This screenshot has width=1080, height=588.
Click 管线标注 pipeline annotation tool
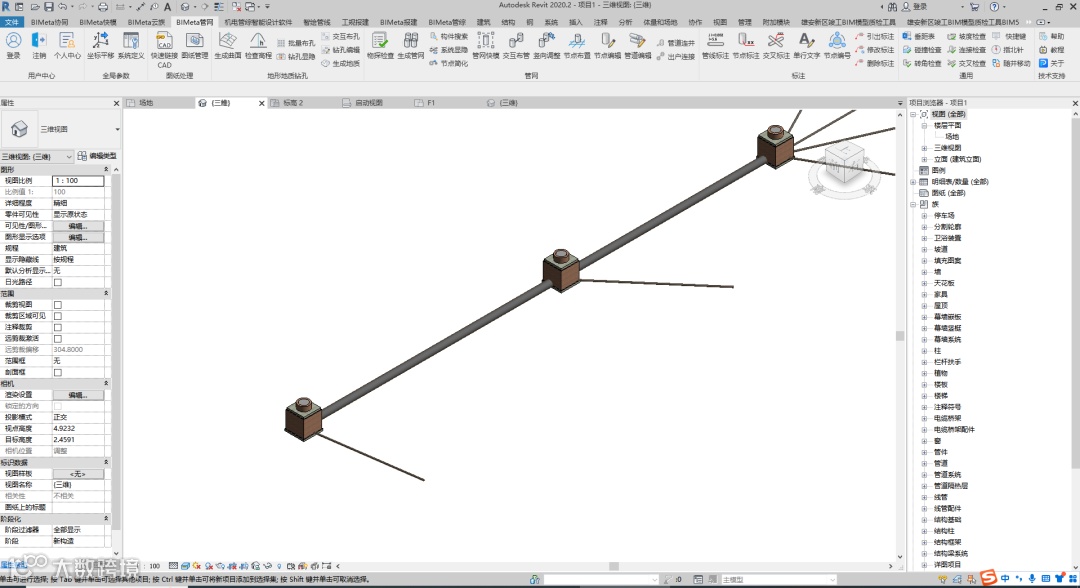(715, 45)
